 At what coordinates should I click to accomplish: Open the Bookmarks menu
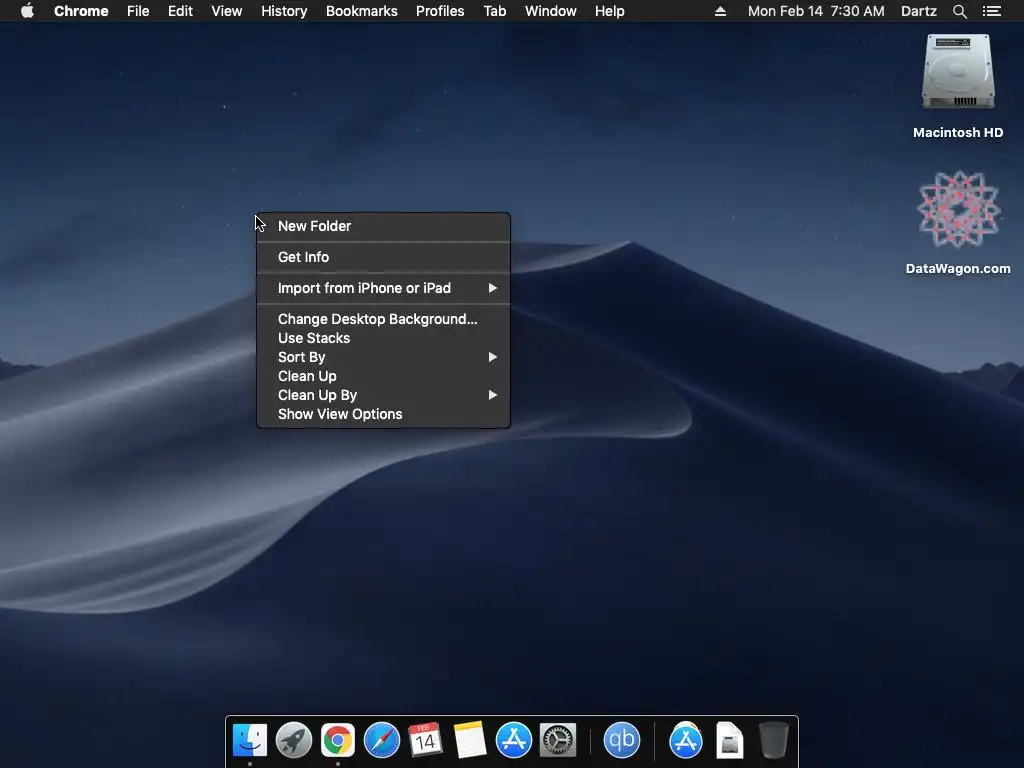(362, 11)
